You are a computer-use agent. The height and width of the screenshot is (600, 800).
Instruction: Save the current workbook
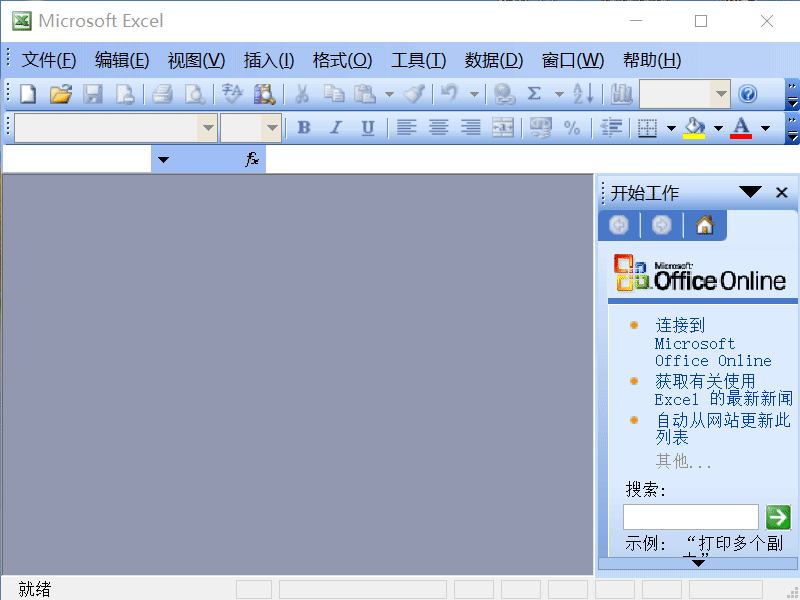pyautogui.click(x=93, y=93)
